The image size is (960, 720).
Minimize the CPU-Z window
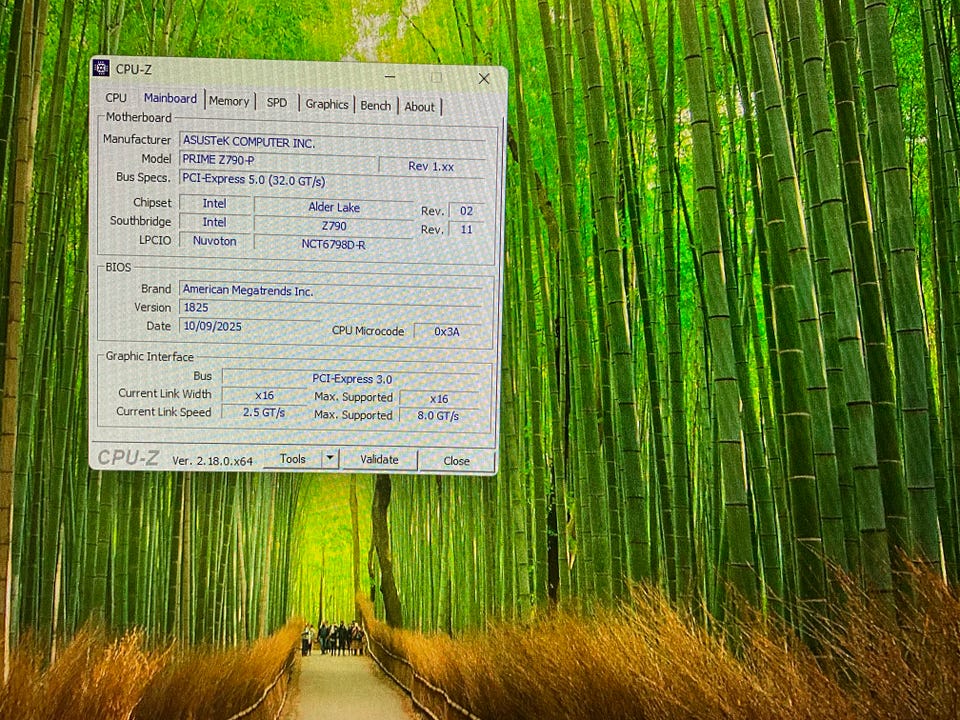coord(390,77)
